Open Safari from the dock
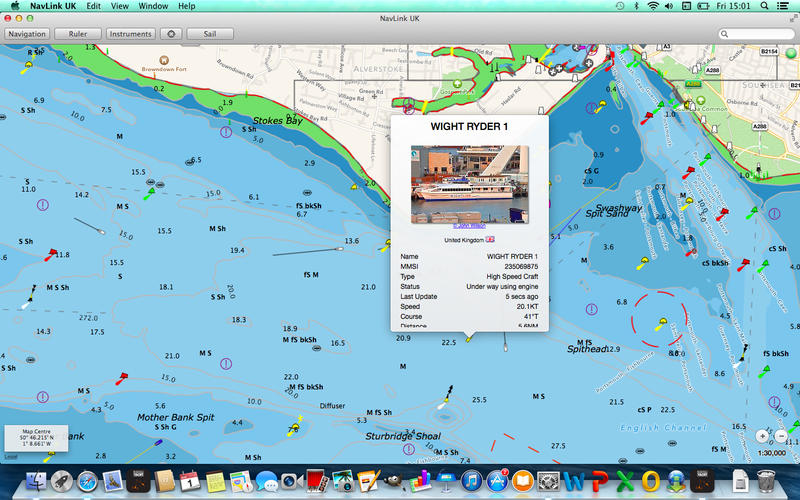Screen dimensions: 800x500 tap(87, 481)
